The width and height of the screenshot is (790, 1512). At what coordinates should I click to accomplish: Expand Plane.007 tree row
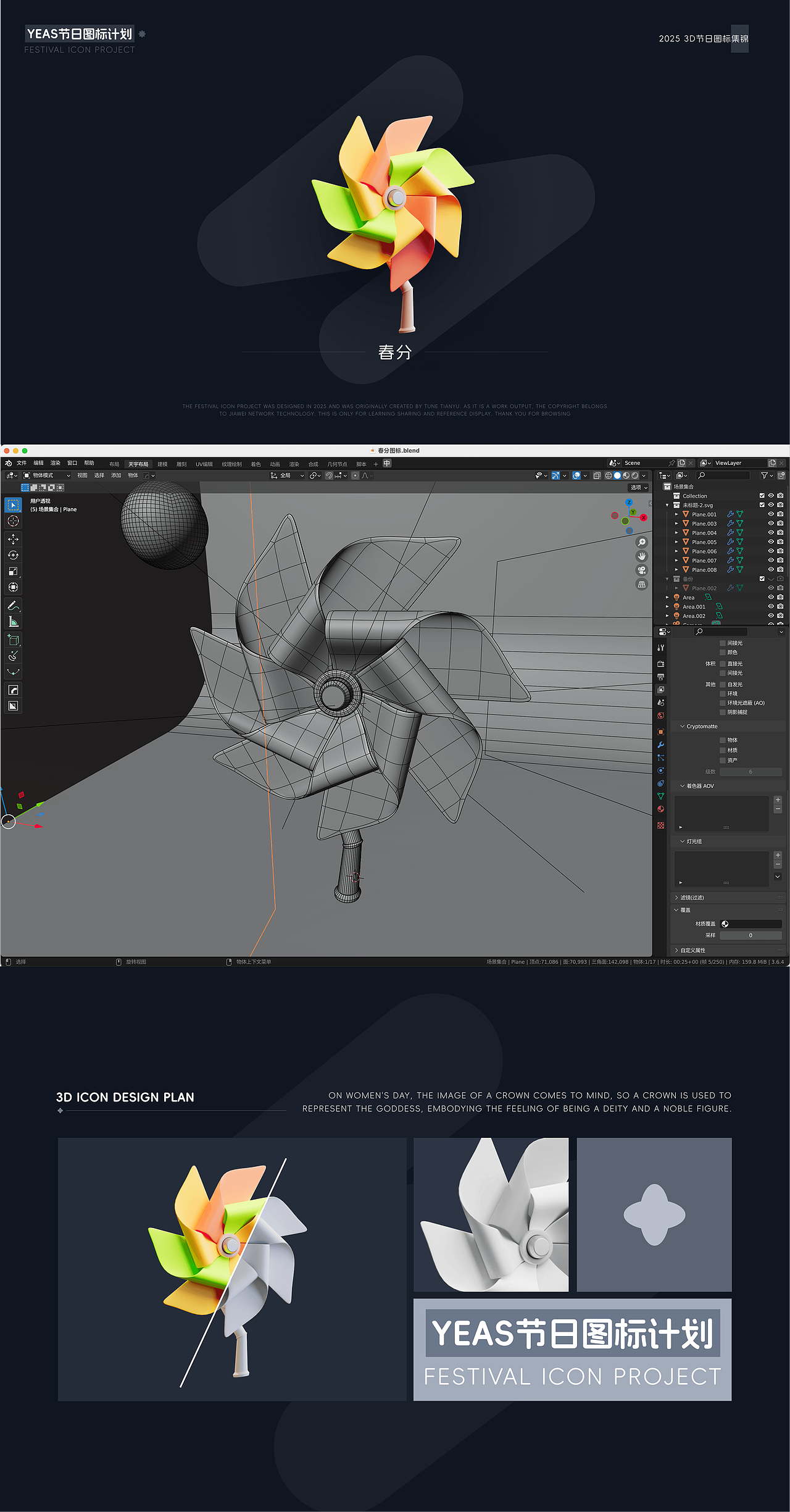(676, 561)
